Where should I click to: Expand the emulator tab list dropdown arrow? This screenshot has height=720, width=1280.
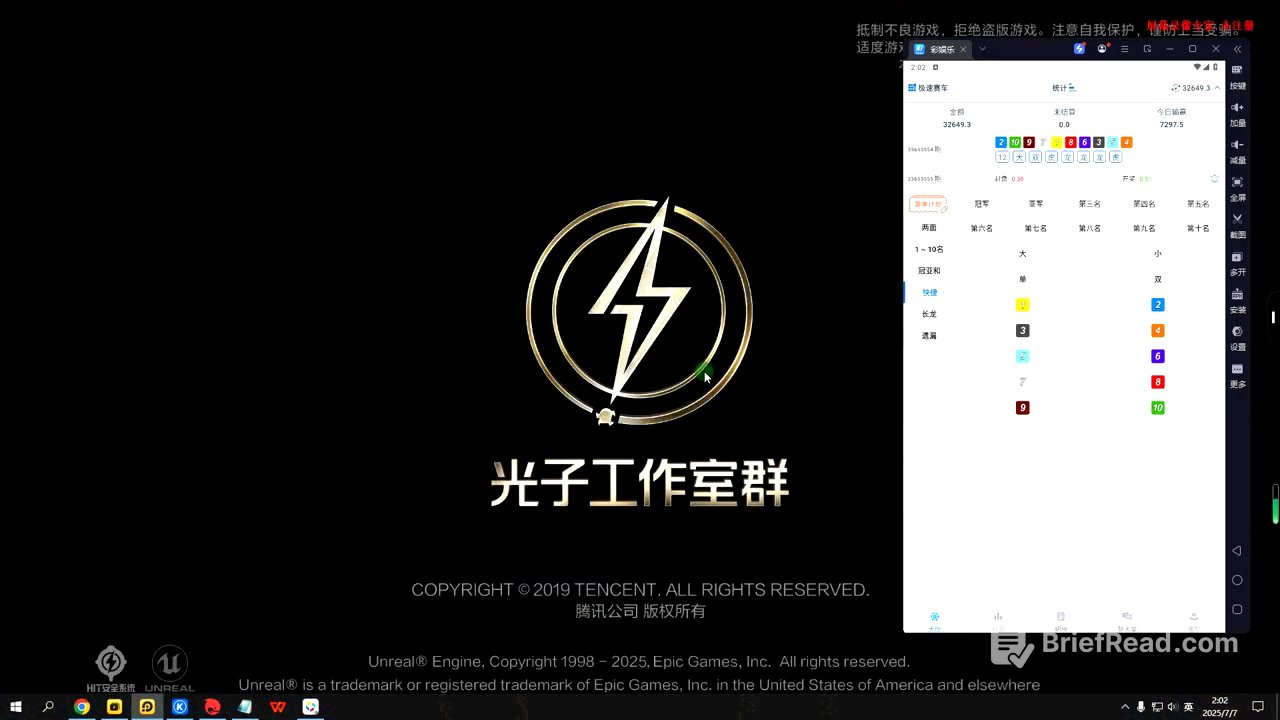click(983, 49)
